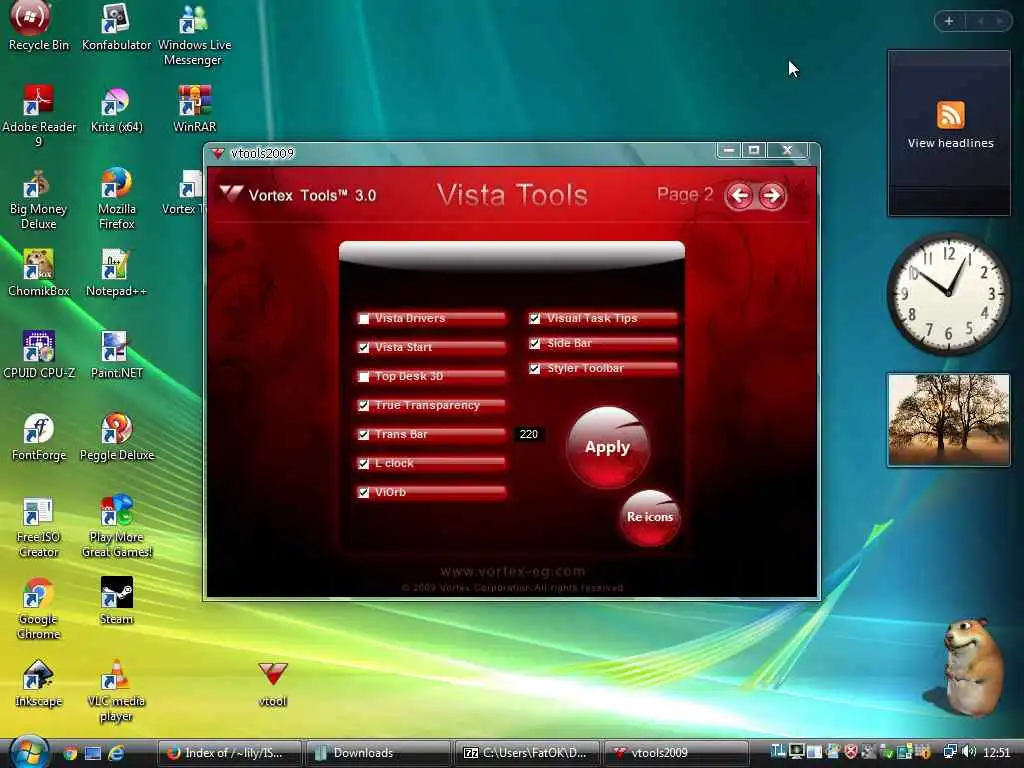Select Play More Great Games icon
The height and width of the screenshot is (768, 1024).
116,528
